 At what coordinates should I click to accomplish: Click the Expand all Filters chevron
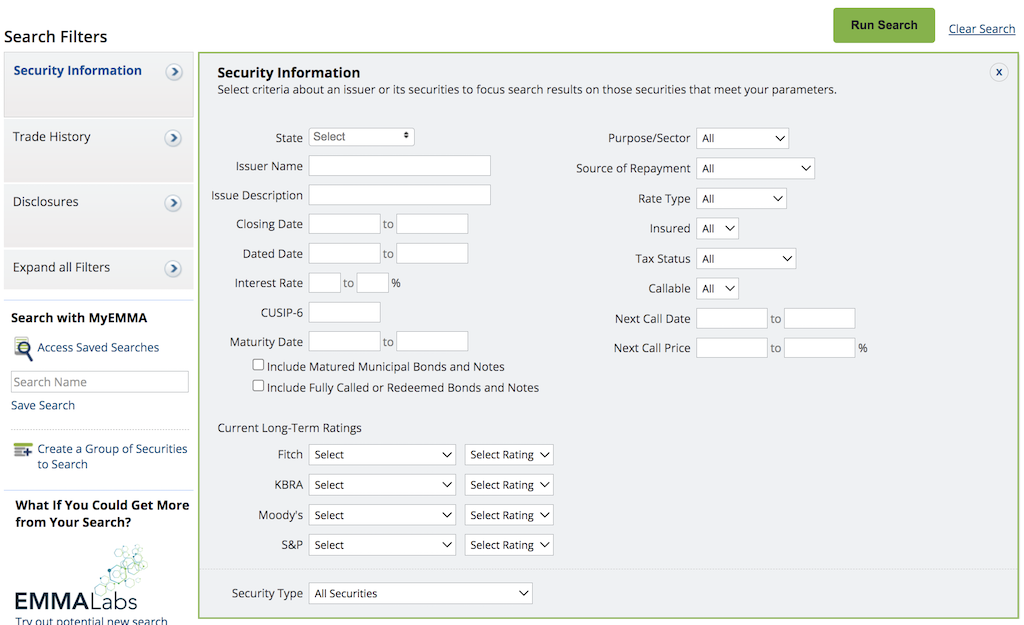coord(173,268)
